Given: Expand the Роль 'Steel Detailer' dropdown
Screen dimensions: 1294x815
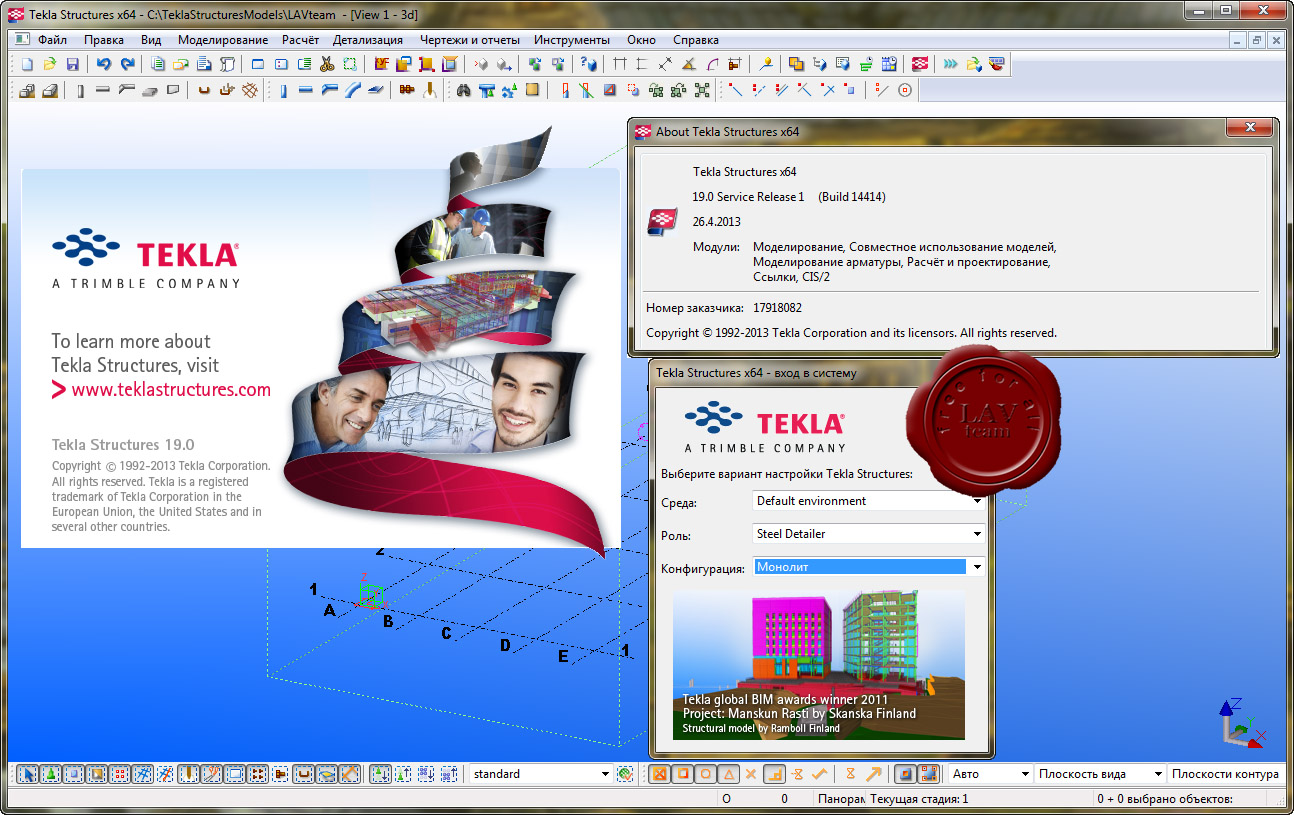Looking at the screenshot, I should 869,534.
